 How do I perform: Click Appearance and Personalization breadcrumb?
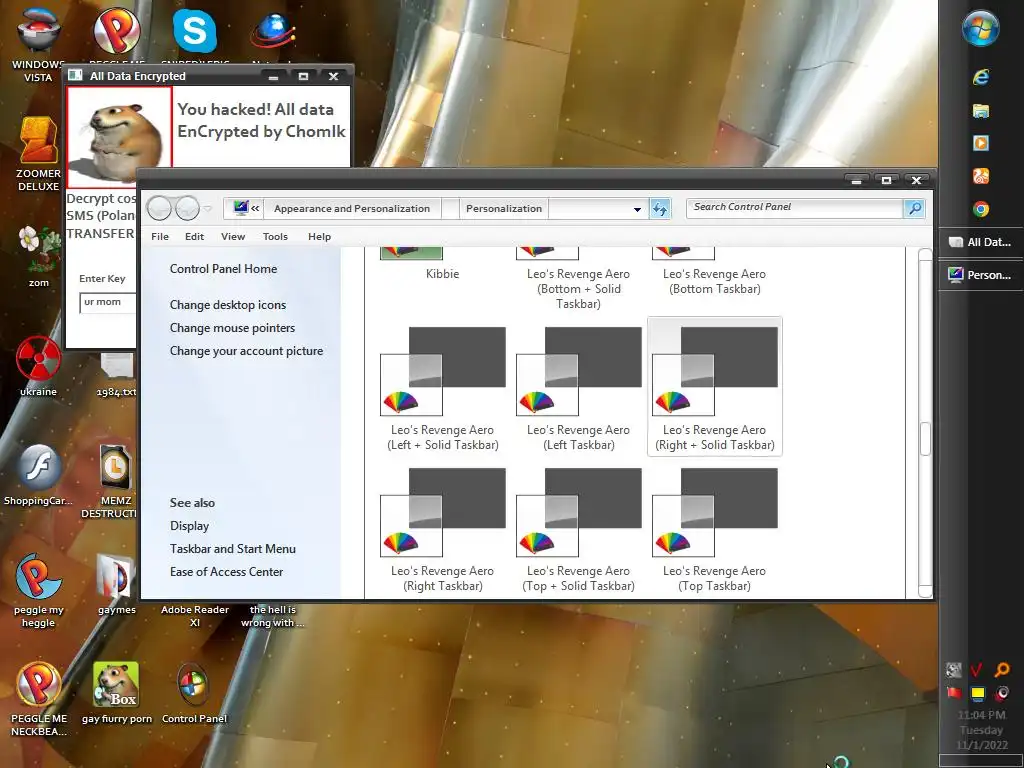(352, 208)
